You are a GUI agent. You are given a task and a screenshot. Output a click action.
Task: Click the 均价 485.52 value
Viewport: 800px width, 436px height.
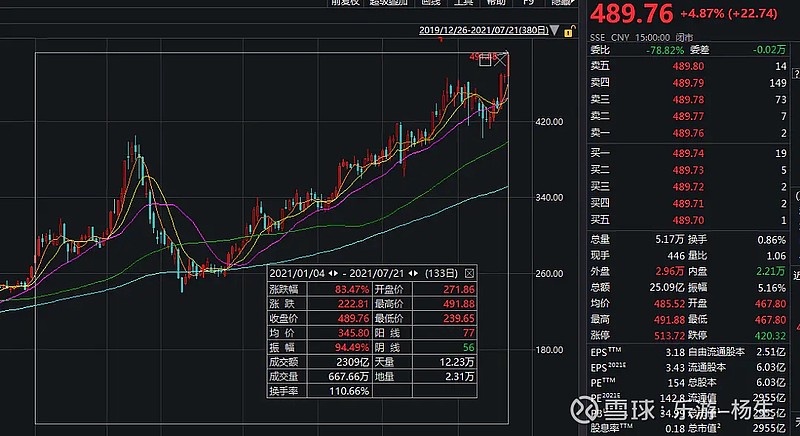tap(669, 303)
